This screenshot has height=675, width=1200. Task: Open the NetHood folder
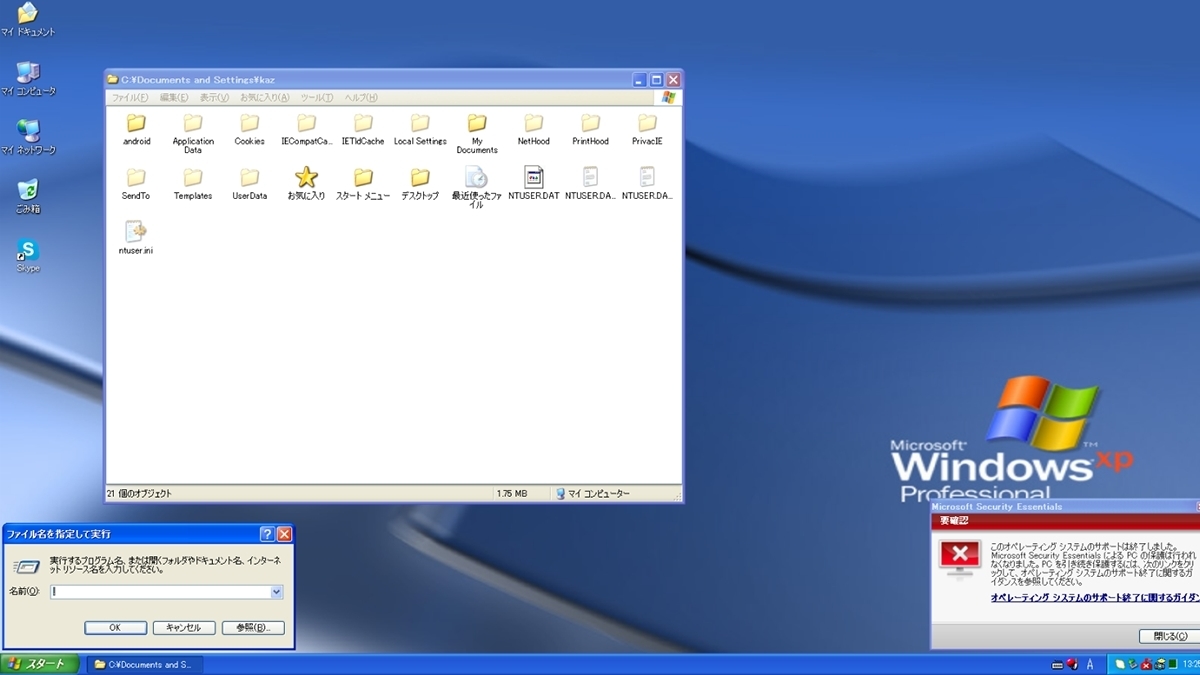coord(534,129)
